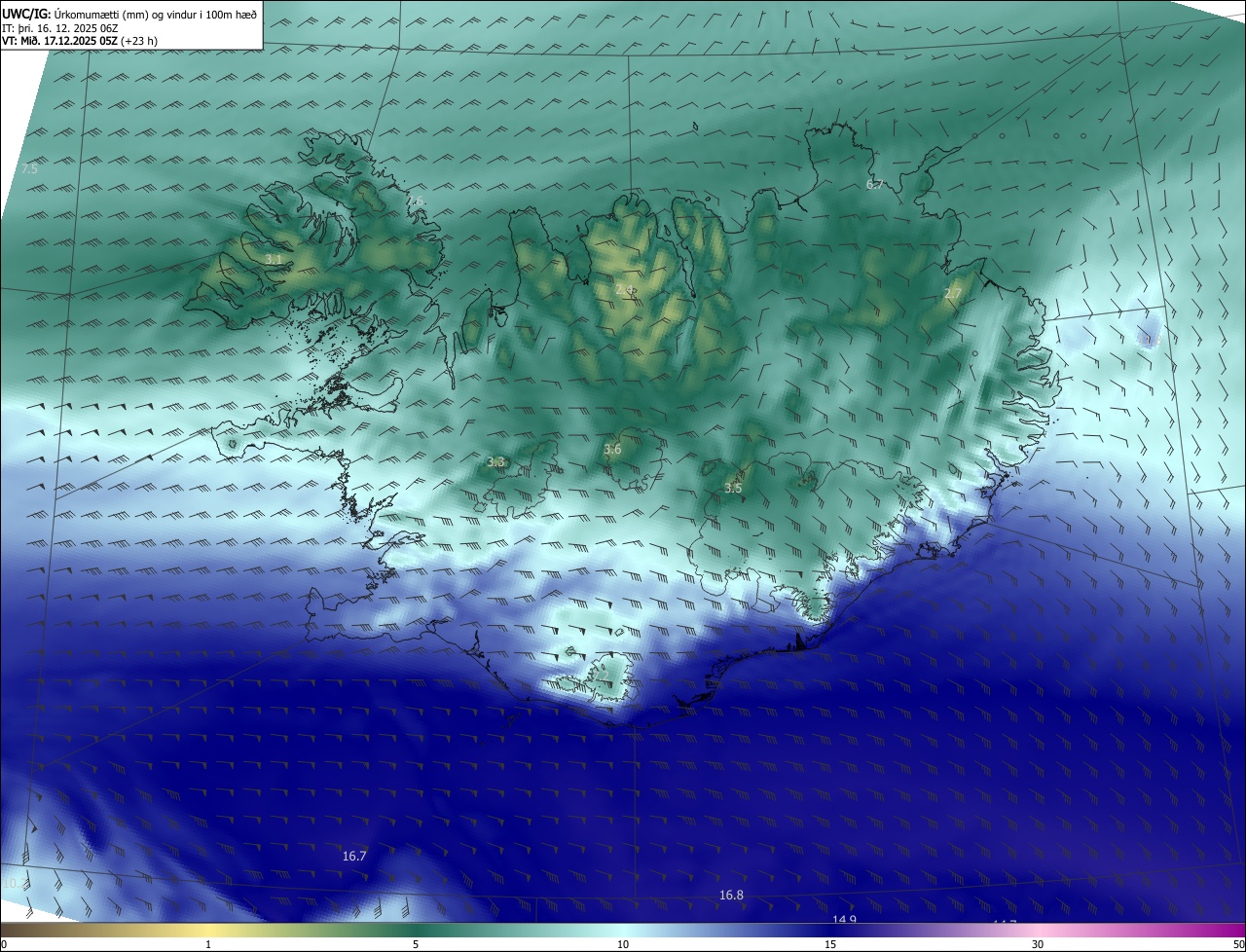Image resolution: width=1246 pixels, height=952 pixels.
Task: Select the valid time line 'VT: Mið. 17.12.2025 05Z (+23 h)'
Action: coord(80,41)
